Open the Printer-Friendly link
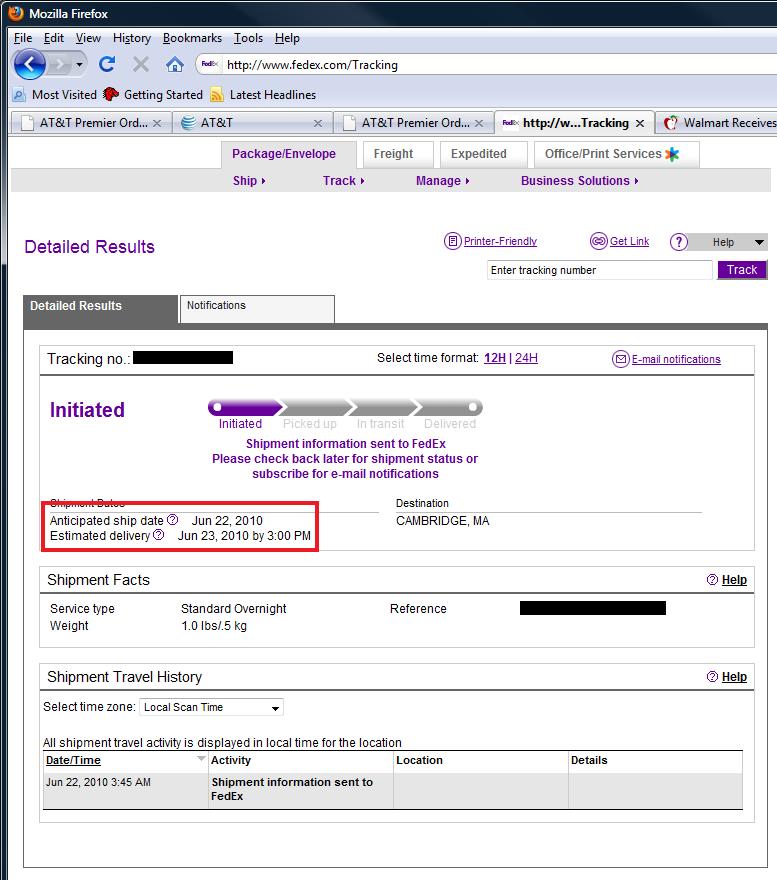This screenshot has height=880, width=777. pyautogui.click(x=500, y=241)
